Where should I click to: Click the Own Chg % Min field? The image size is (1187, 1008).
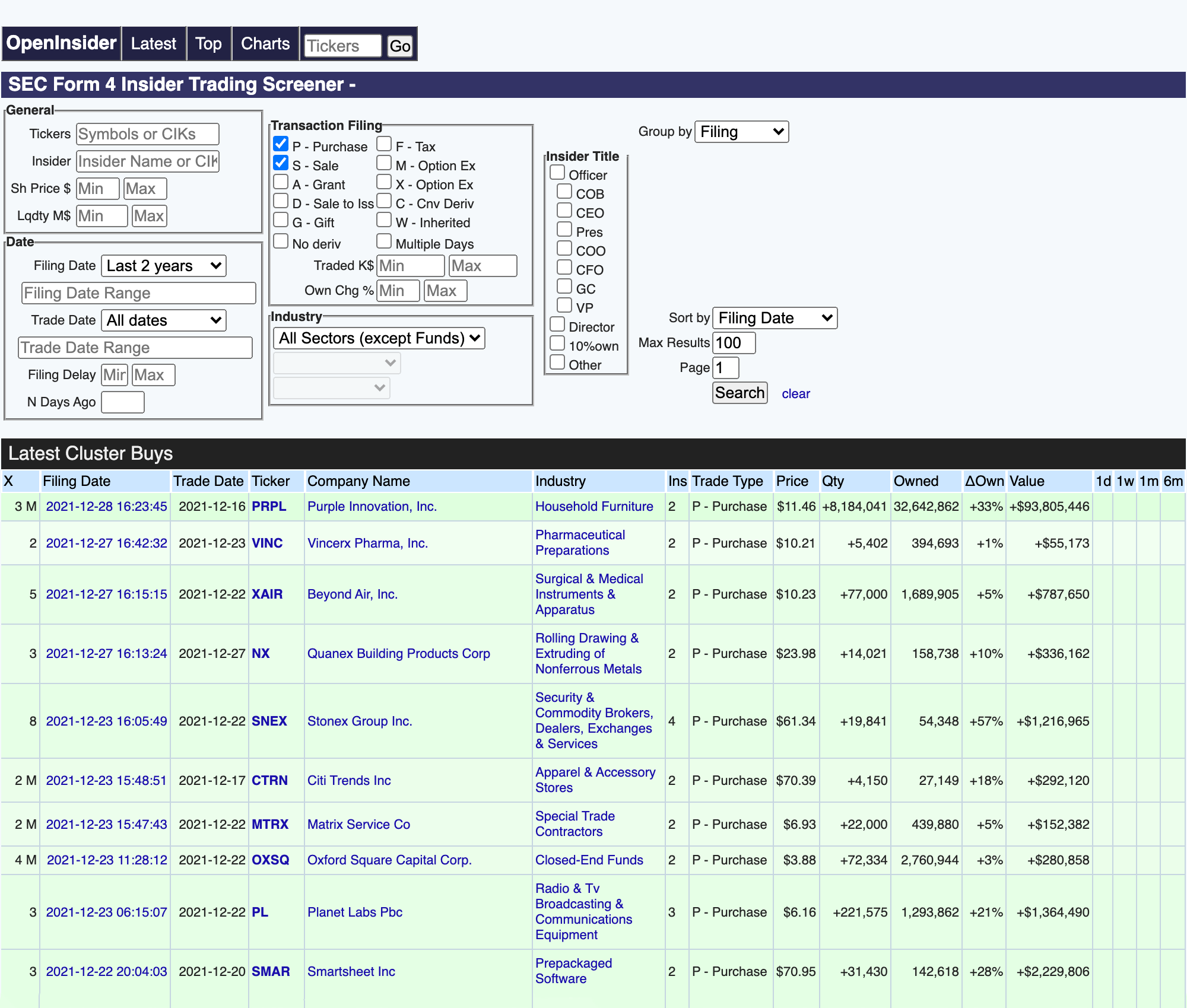pos(398,291)
